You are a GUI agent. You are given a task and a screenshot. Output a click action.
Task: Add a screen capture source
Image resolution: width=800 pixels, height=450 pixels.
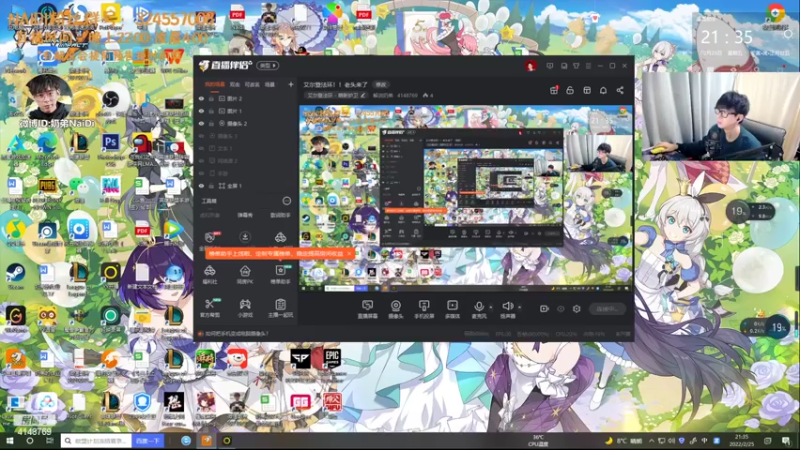pyautogui.click(x=367, y=309)
